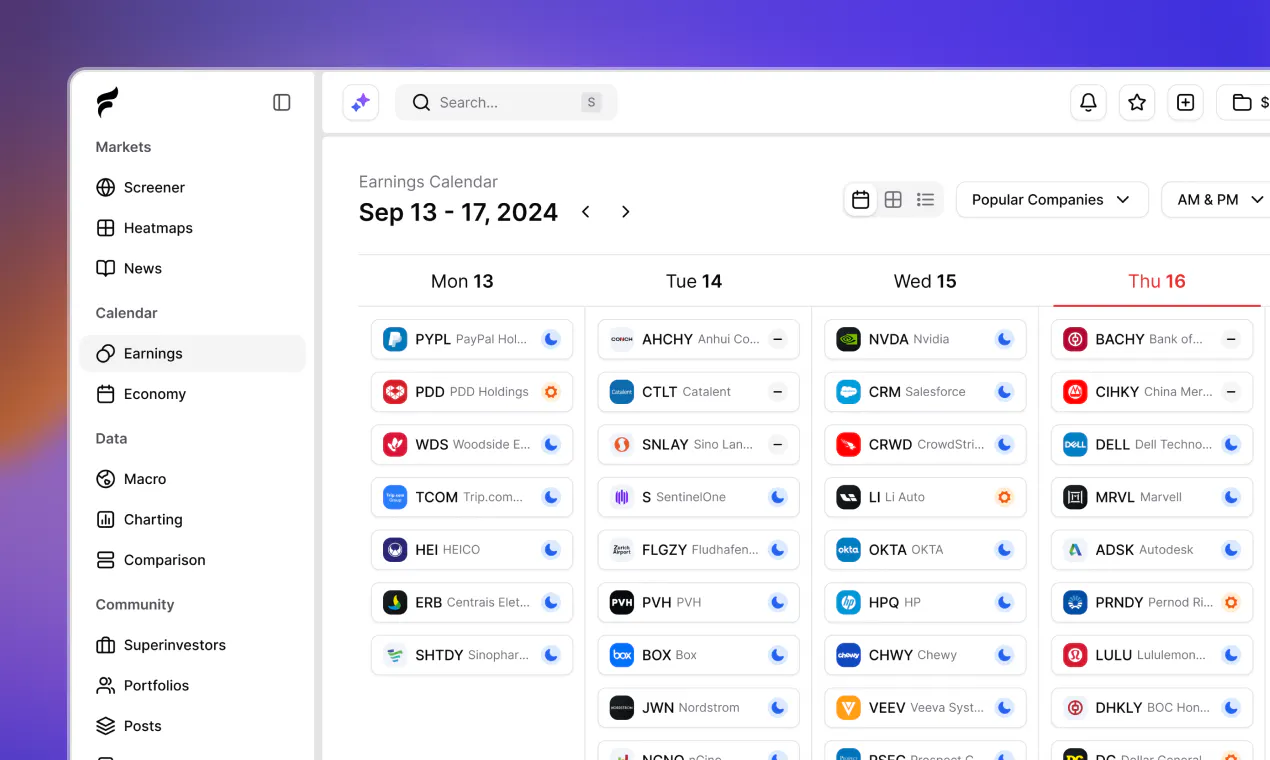Image resolution: width=1270 pixels, height=760 pixels.
Task: Select the Wed 15 column header
Action: coord(925,281)
